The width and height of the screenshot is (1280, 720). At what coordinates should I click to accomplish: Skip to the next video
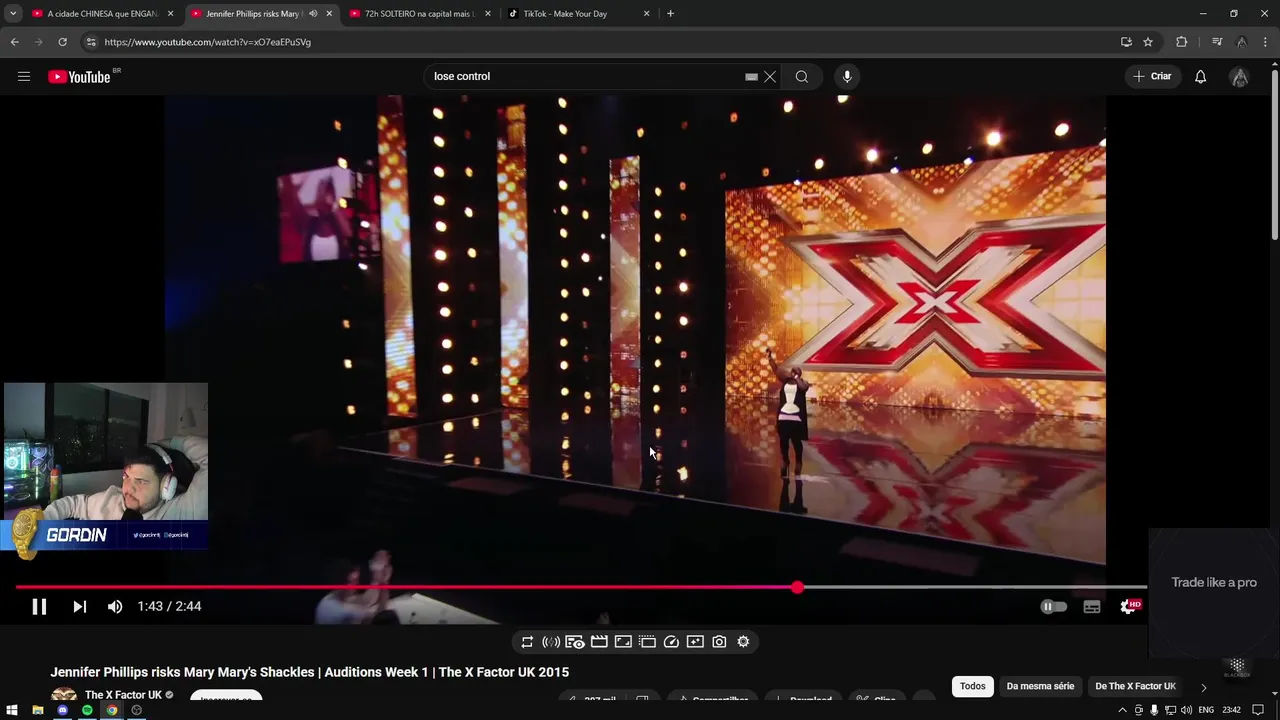pyautogui.click(x=79, y=606)
